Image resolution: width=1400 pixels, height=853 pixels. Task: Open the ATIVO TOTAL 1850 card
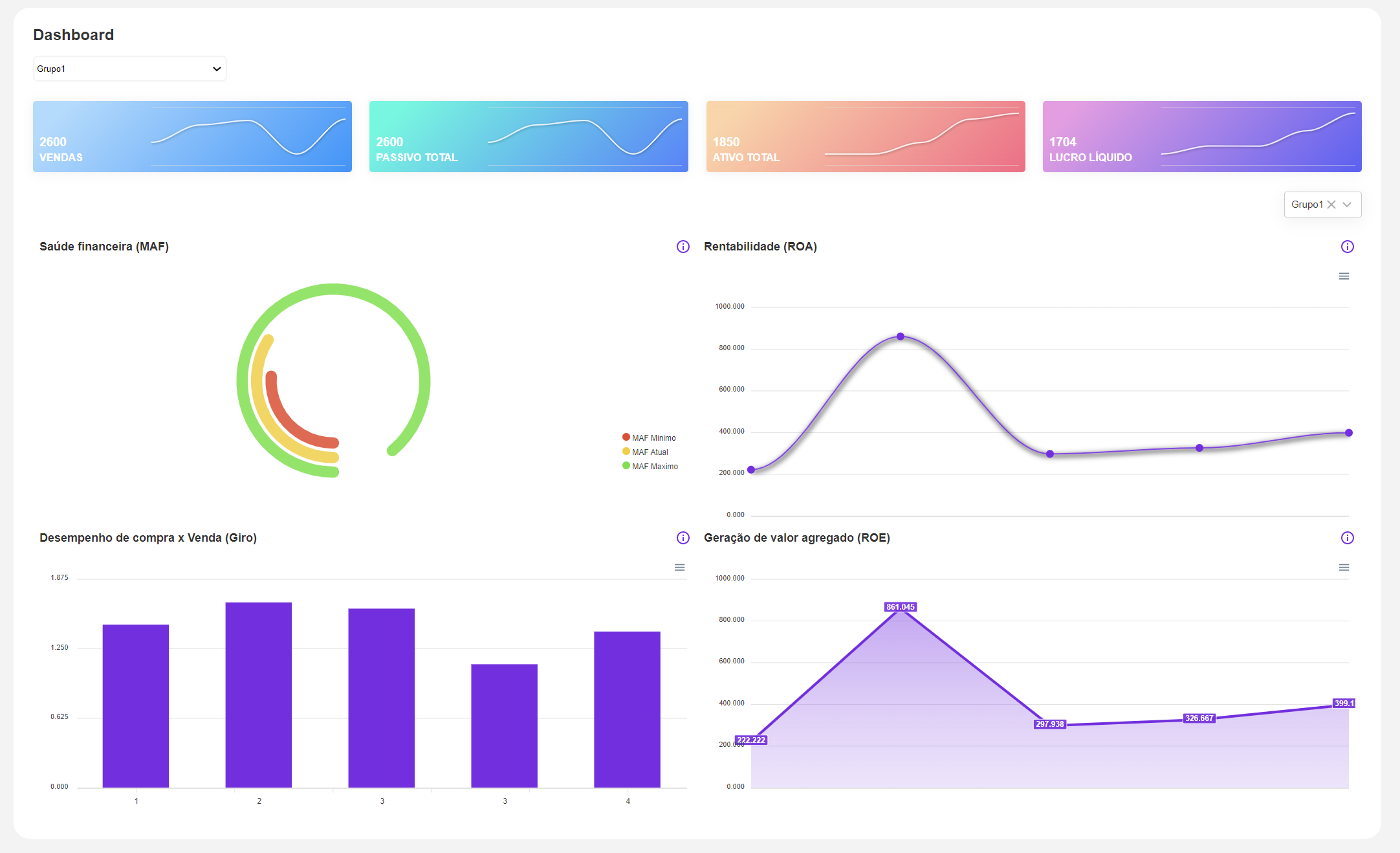(866, 137)
